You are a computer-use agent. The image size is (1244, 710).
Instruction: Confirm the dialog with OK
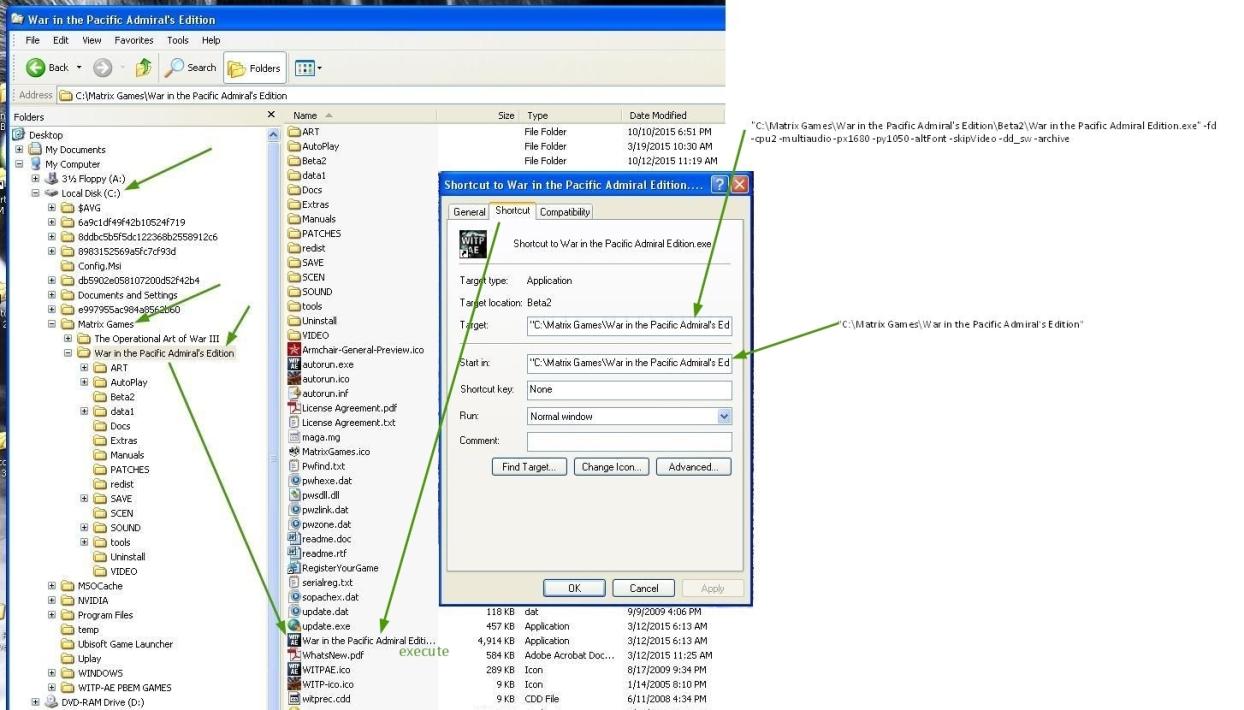pyautogui.click(x=574, y=588)
